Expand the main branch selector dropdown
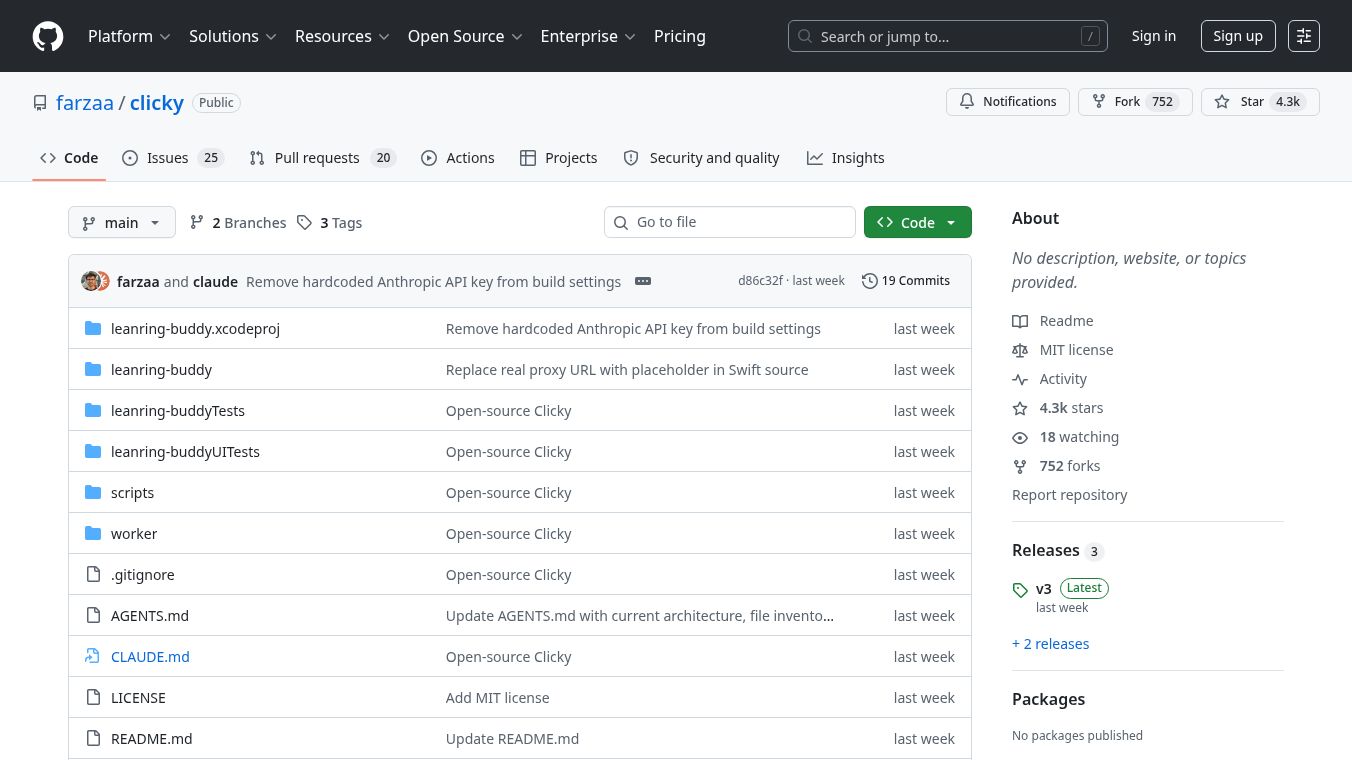The height and width of the screenshot is (760, 1352). (122, 223)
